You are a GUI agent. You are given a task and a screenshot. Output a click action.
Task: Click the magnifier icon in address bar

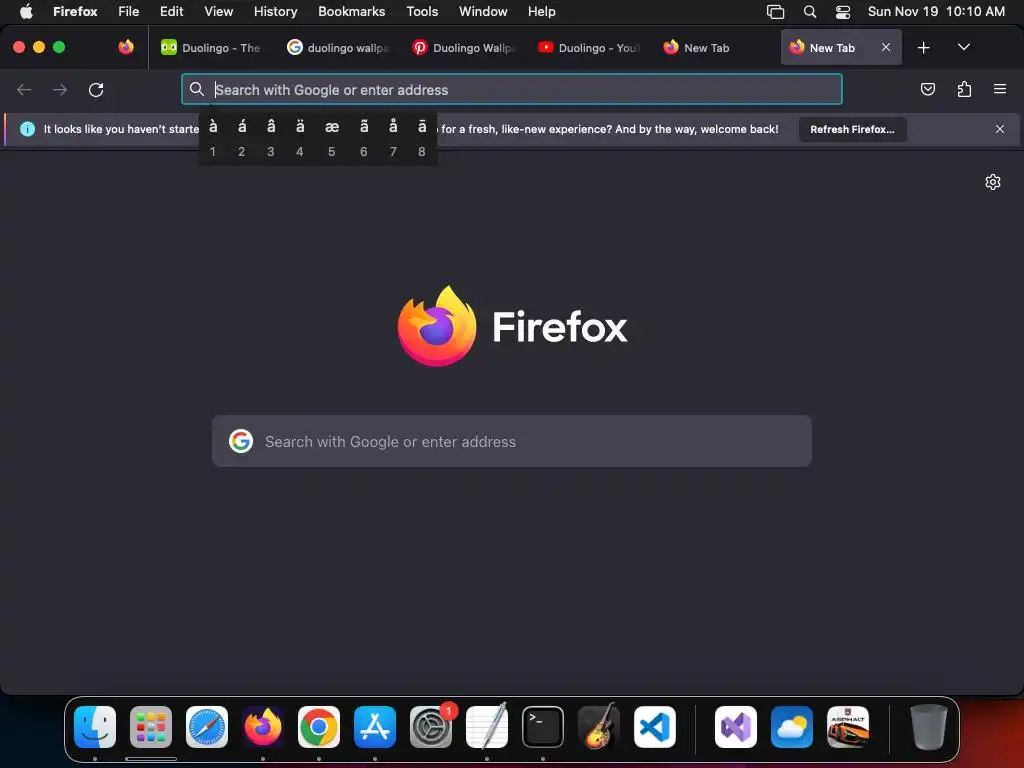[197, 89]
